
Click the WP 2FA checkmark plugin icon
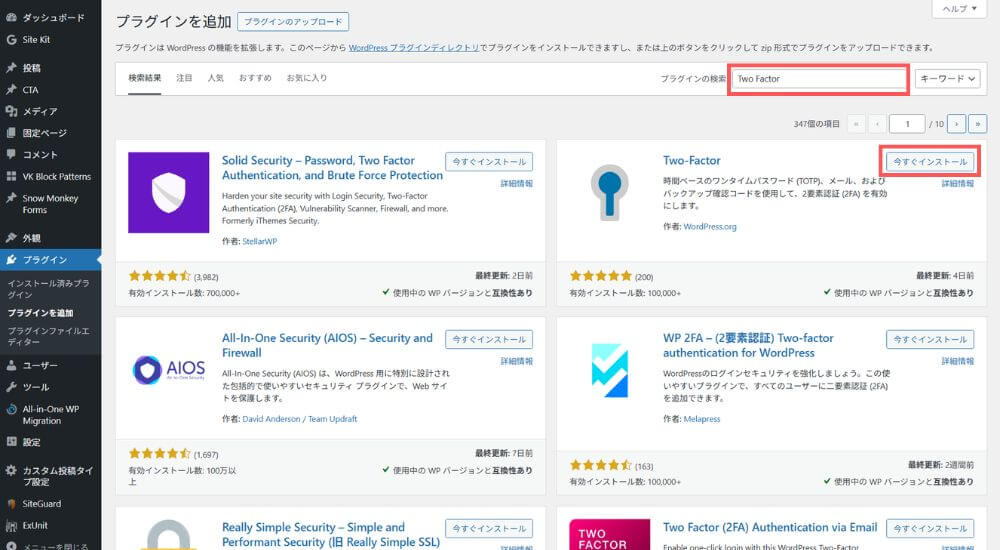click(x=609, y=370)
